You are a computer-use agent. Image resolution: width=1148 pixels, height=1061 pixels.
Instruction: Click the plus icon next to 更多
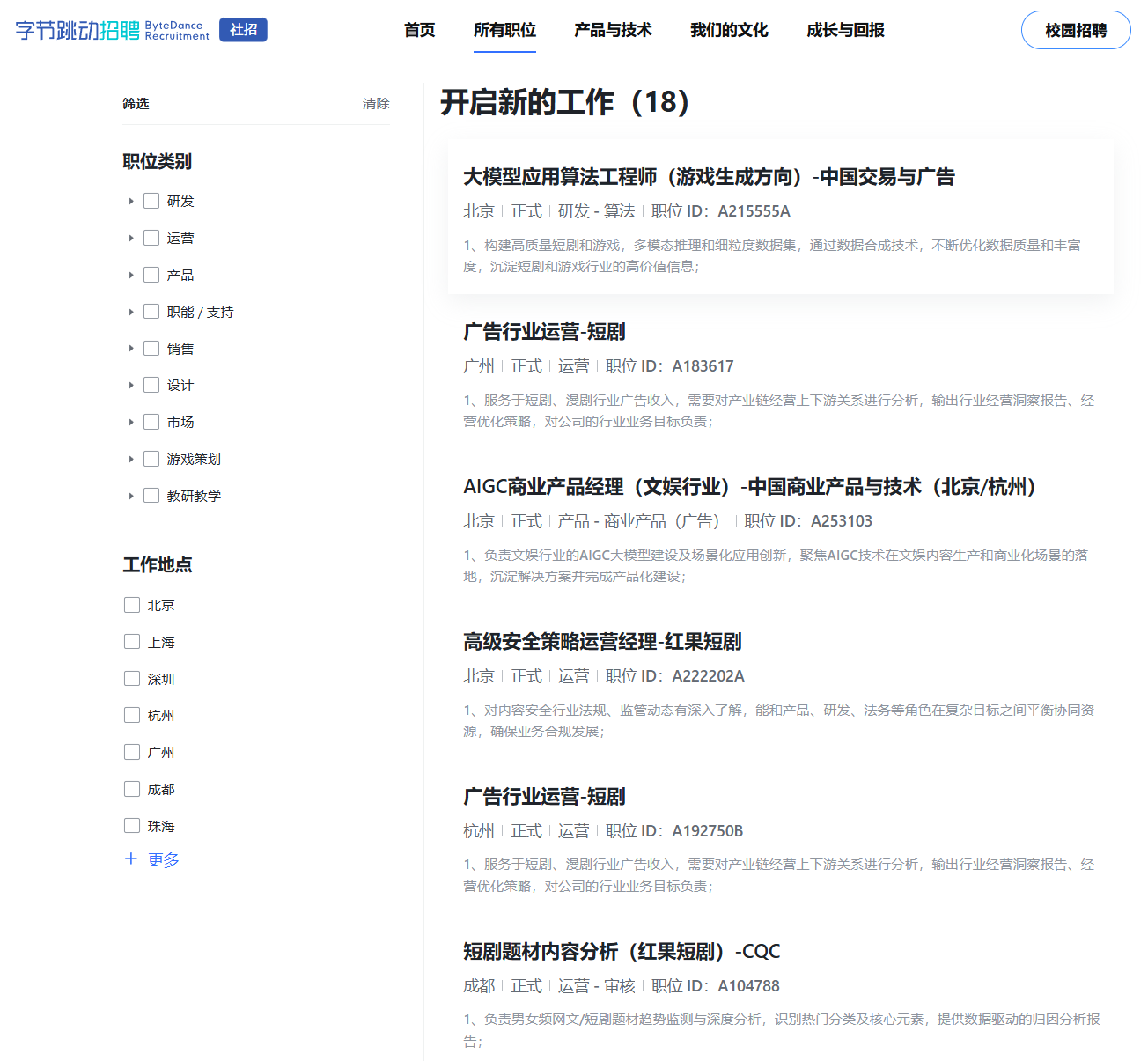131,858
